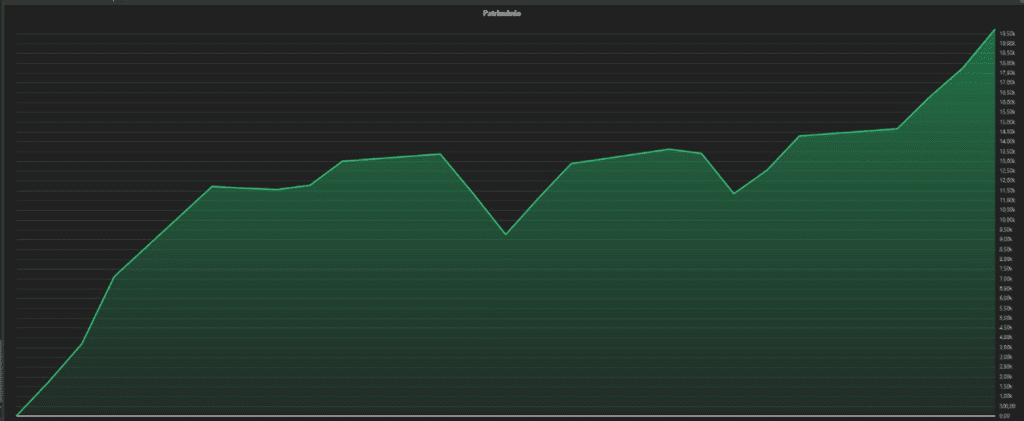Click the chart's highest peak at top right
This screenshot has height=421, width=1024.
pyautogui.click(x=995, y=30)
